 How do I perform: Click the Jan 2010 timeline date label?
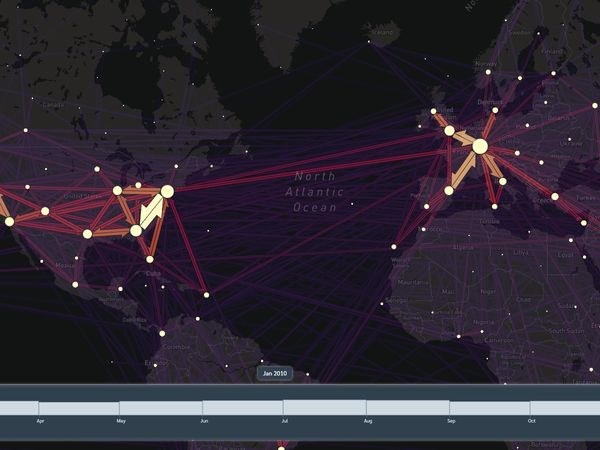pyautogui.click(x=274, y=373)
